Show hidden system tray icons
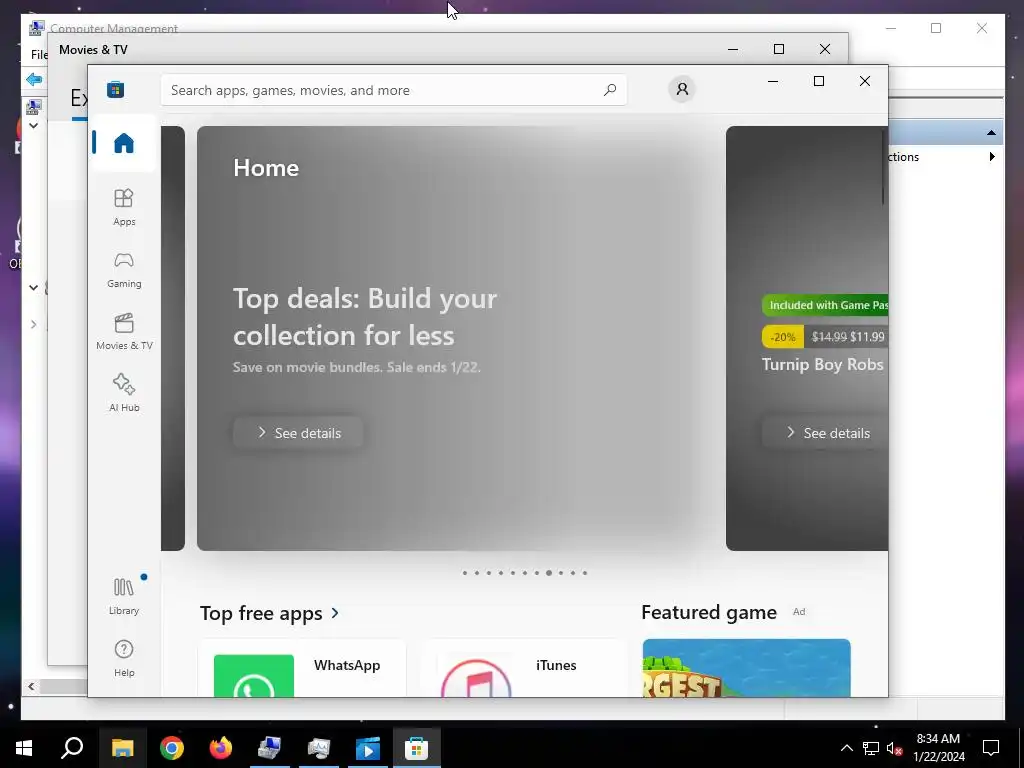Image resolution: width=1024 pixels, height=768 pixels. (846, 748)
